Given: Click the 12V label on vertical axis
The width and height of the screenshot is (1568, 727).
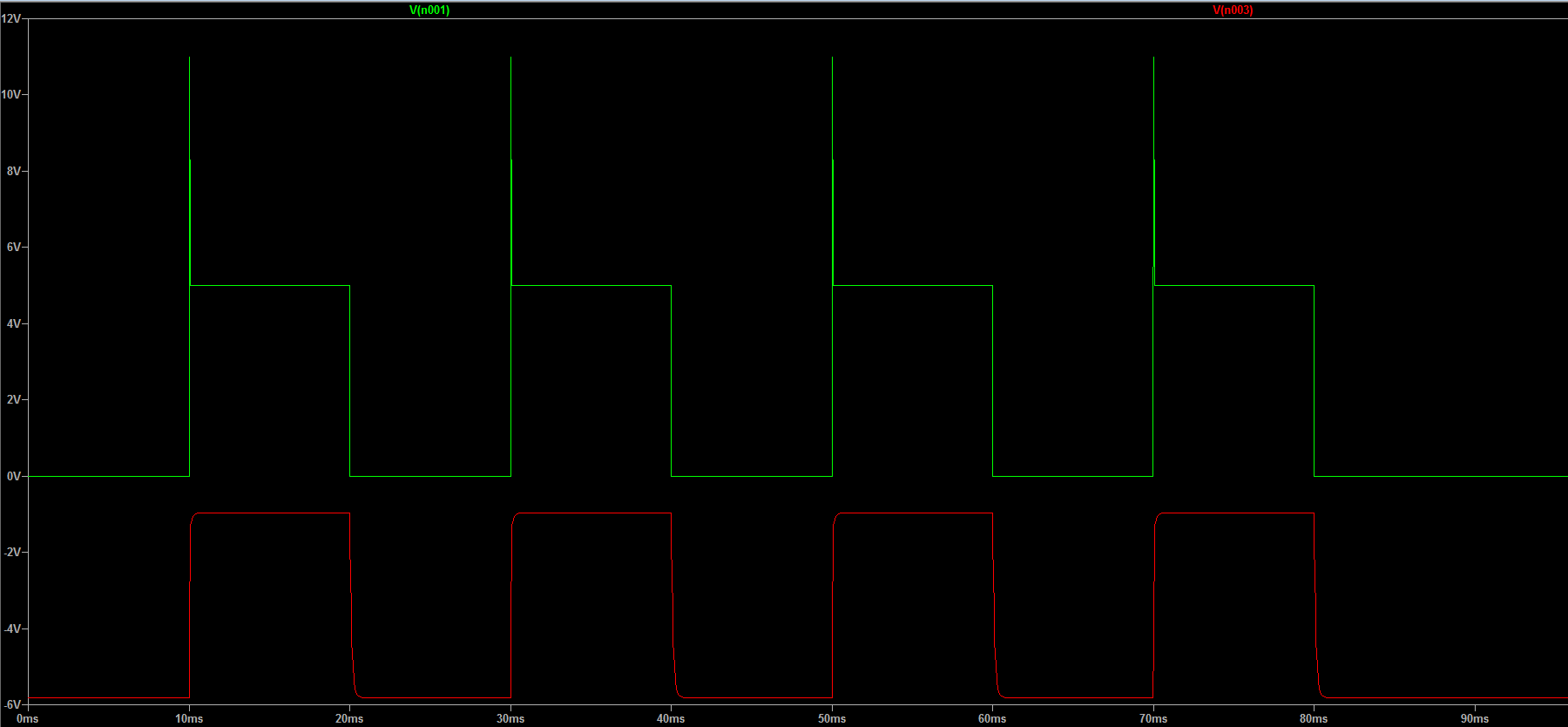Looking at the screenshot, I should (x=11, y=18).
